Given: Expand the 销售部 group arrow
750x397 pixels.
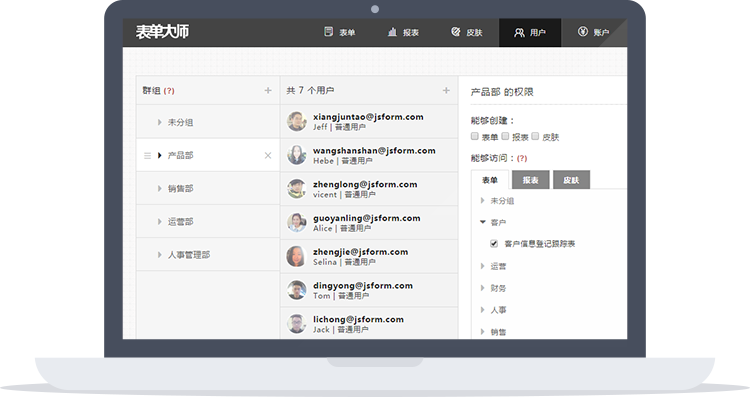Looking at the screenshot, I should coord(159,188).
